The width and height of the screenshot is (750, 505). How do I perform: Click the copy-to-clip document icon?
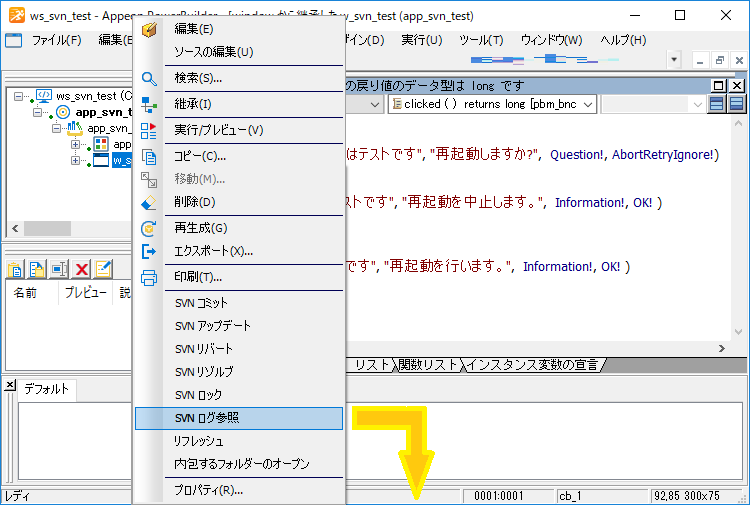(x=37, y=270)
